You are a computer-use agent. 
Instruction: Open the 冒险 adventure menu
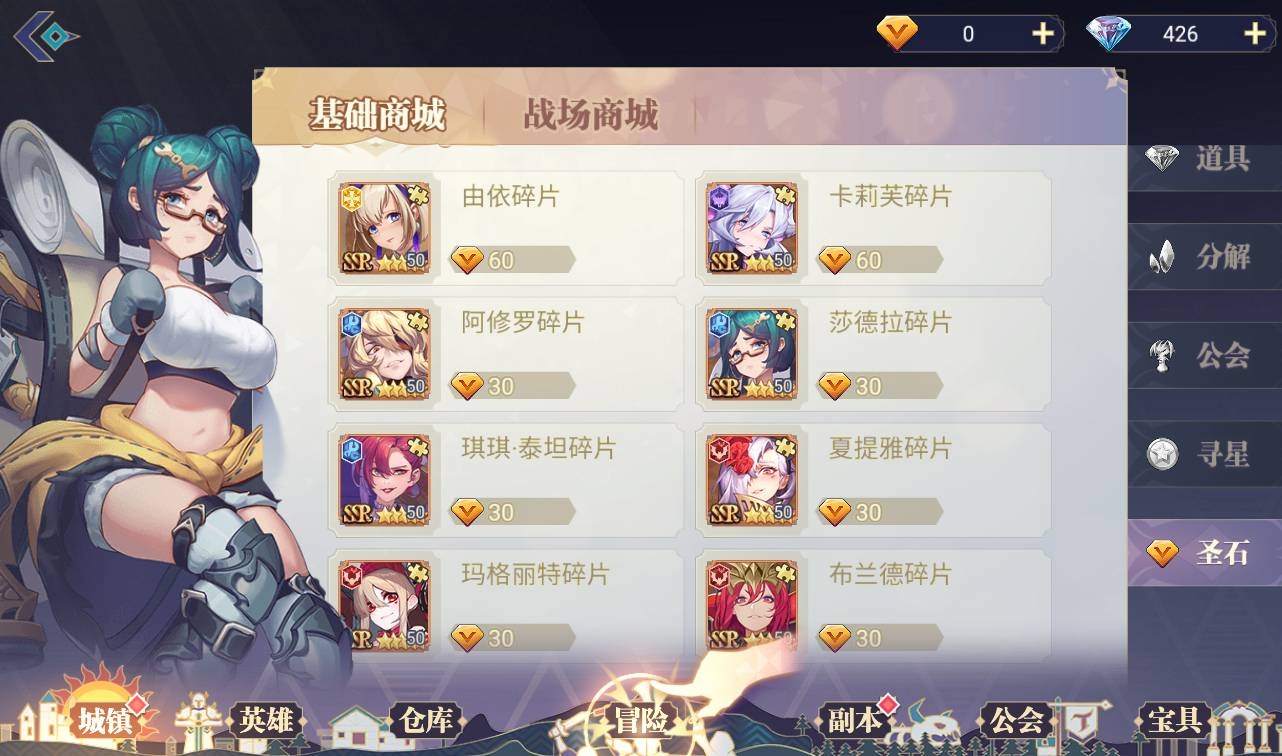(x=641, y=720)
